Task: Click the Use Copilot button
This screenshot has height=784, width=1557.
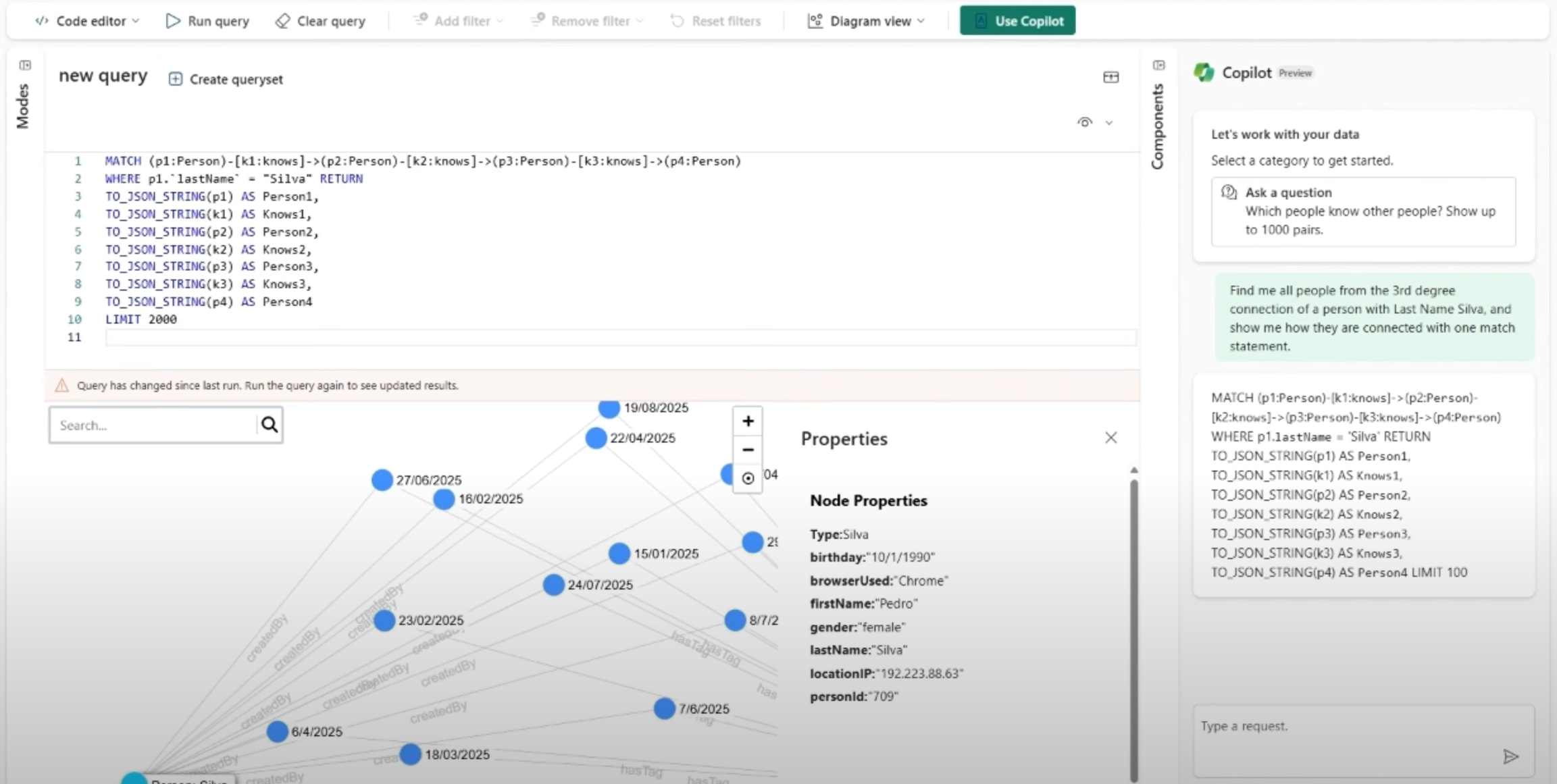Action: point(1017,21)
